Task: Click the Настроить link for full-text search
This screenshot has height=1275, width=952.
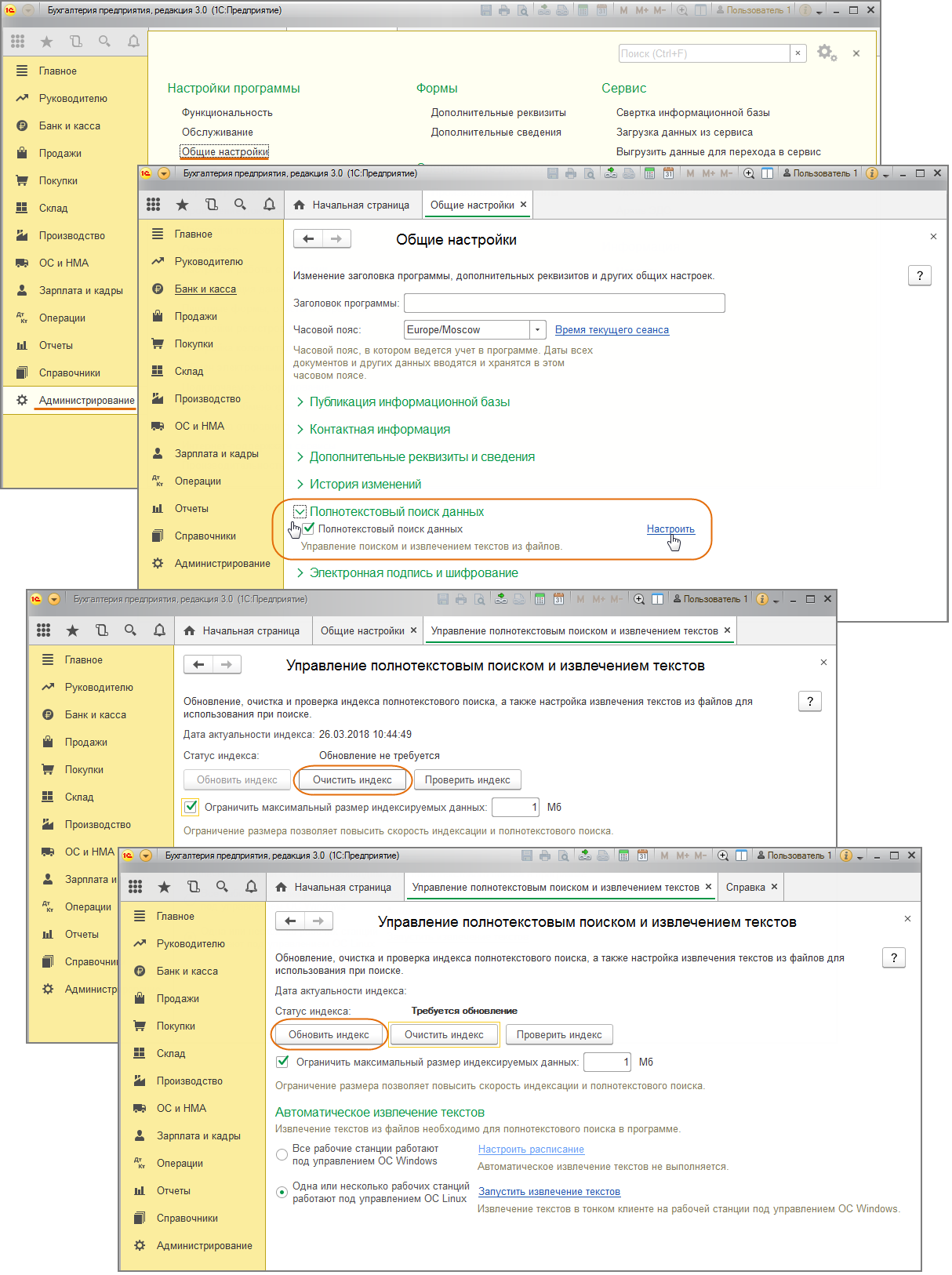Action: pyautogui.click(x=670, y=529)
